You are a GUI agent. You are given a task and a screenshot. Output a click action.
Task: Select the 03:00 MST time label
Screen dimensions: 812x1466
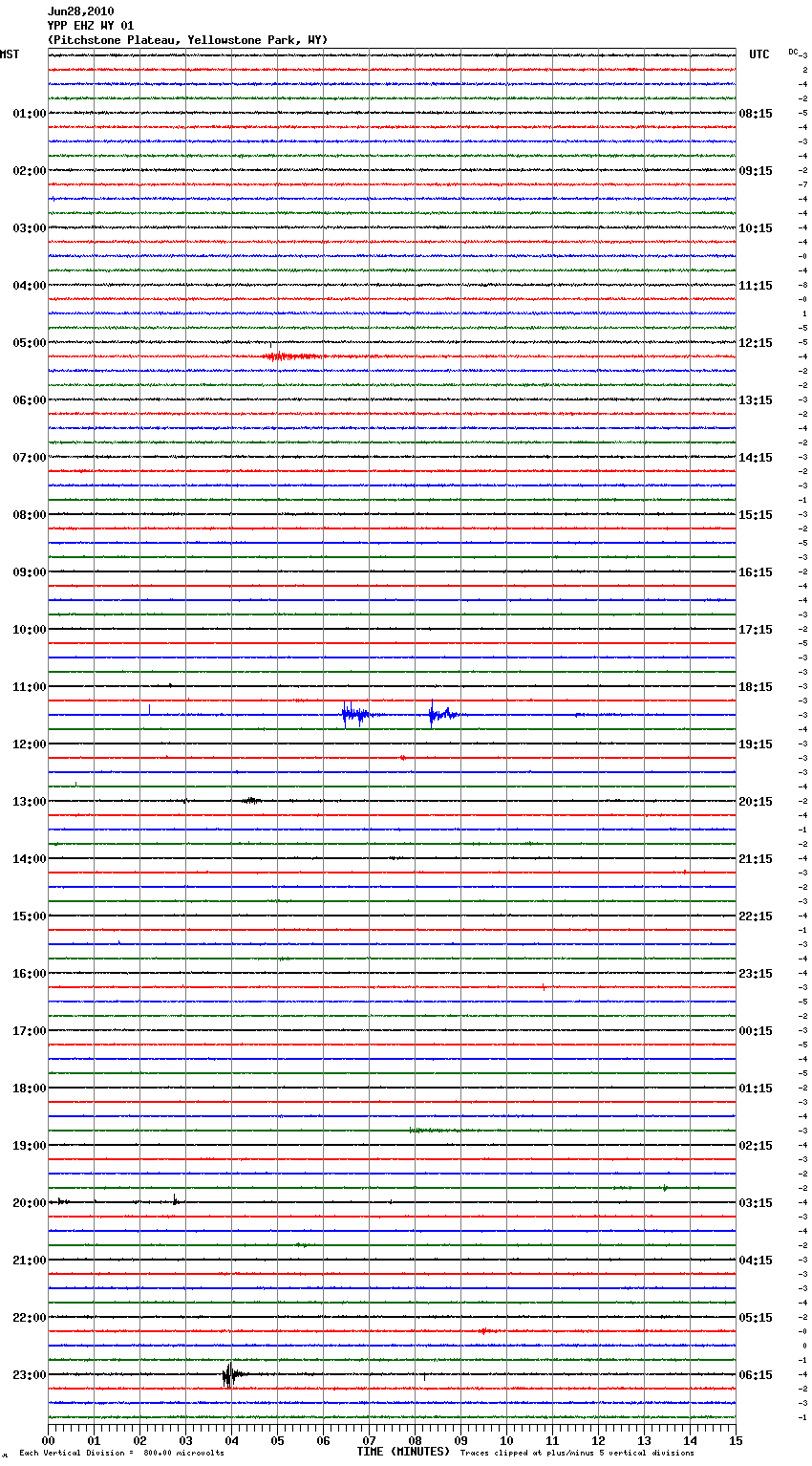(30, 228)
